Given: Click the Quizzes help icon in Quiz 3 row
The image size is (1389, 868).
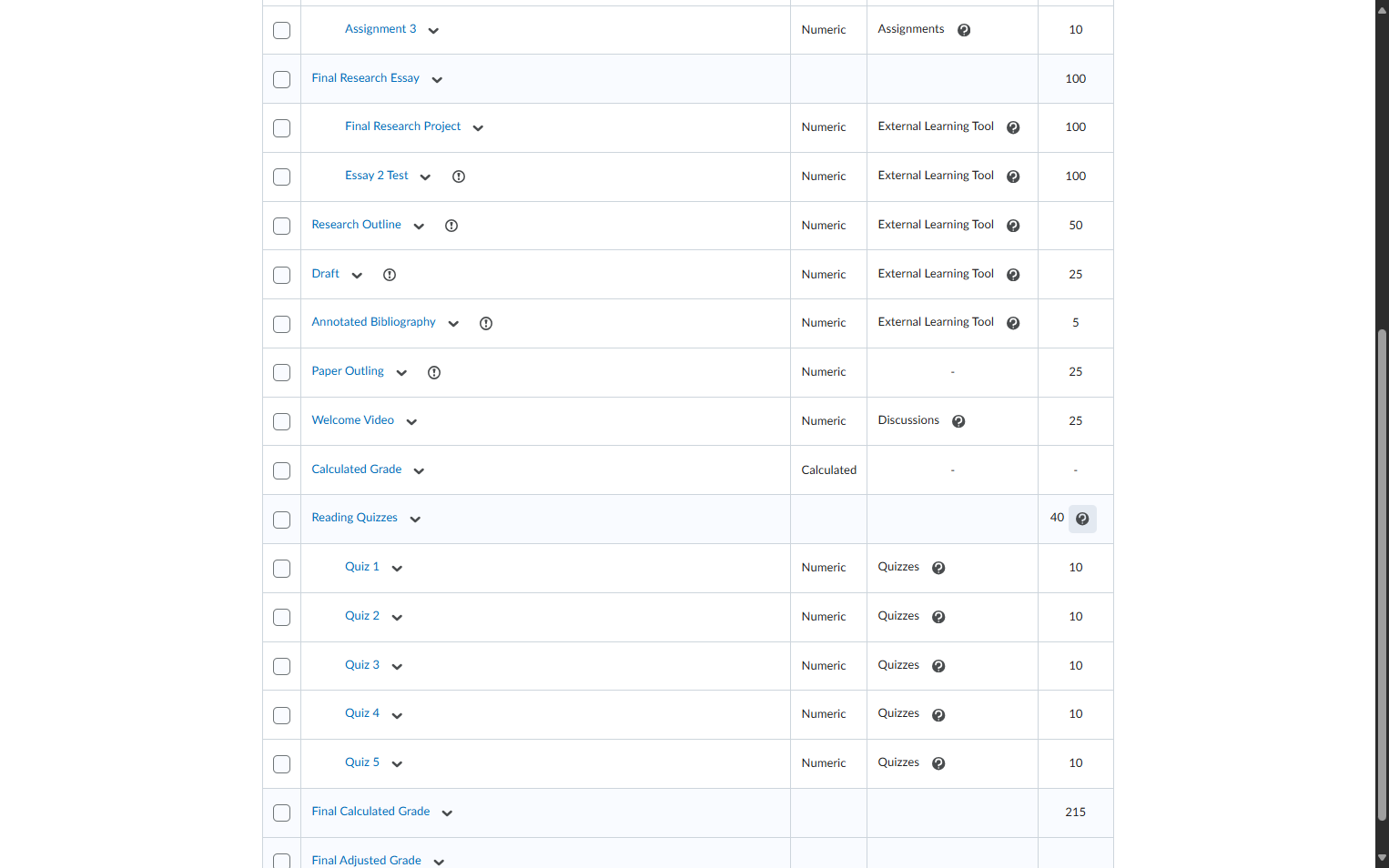Looking at the screenshot, I should (x=938, y=666).
